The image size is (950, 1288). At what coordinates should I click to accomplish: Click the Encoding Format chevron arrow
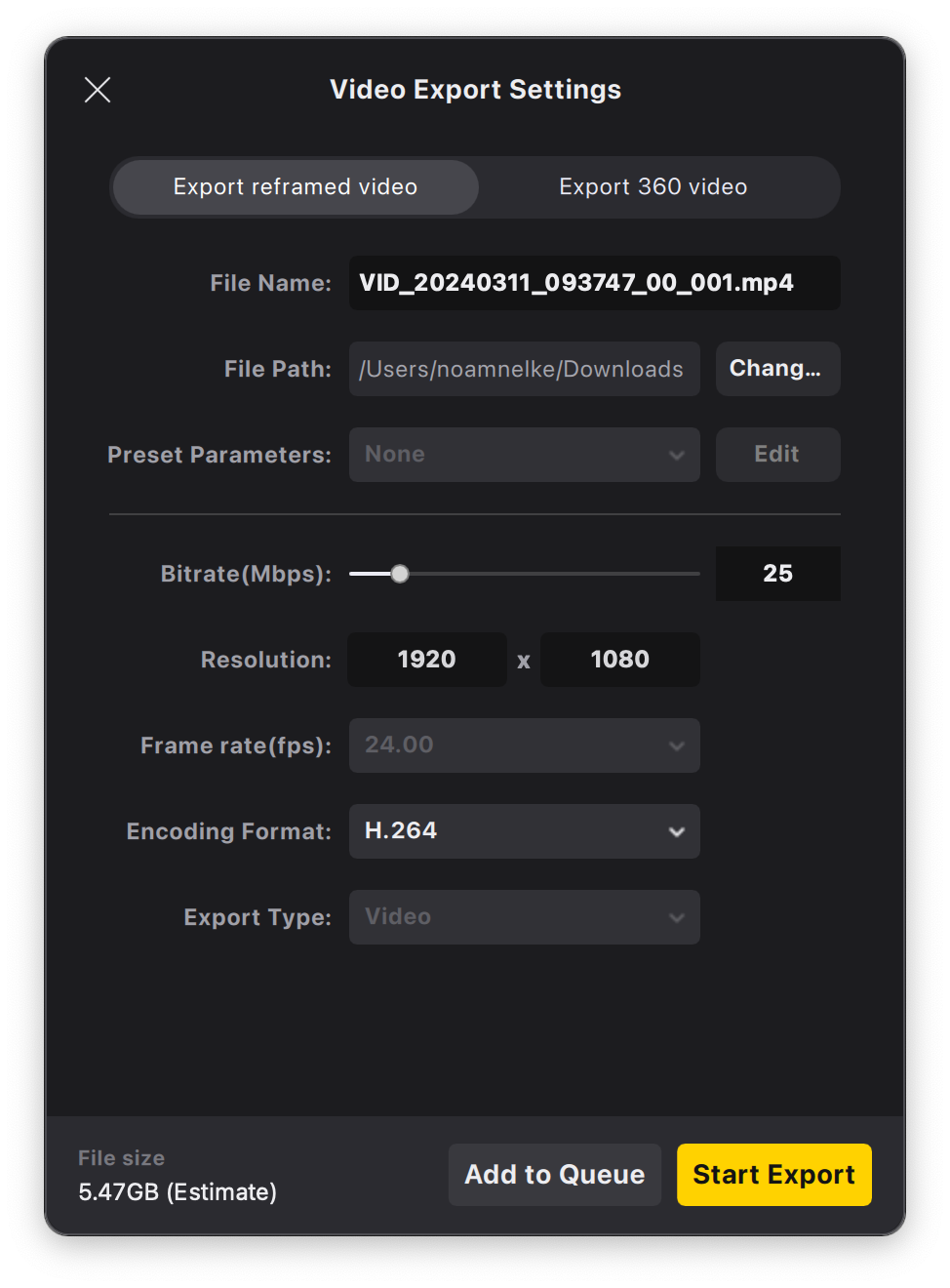[x=677, y=832]
